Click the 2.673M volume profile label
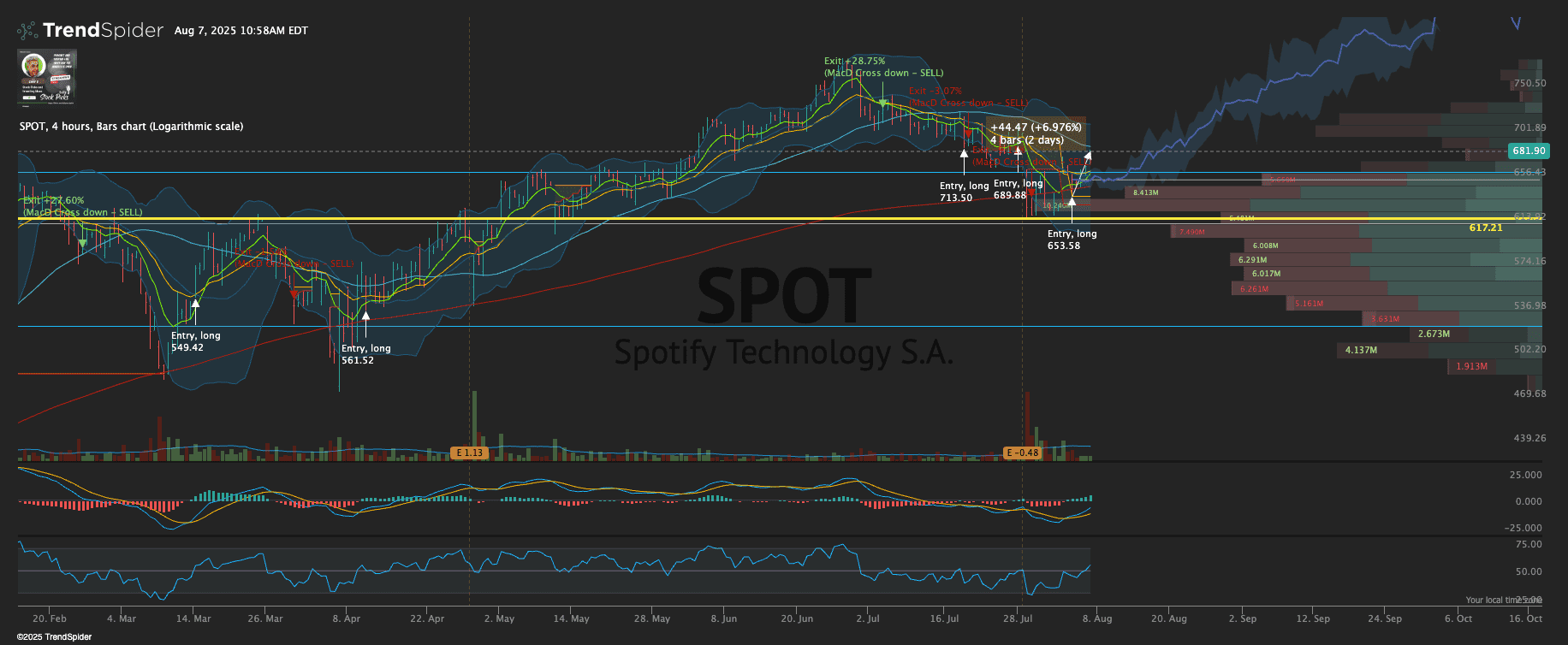This screenshot has width=1568, height=645. coord(1434,334)
